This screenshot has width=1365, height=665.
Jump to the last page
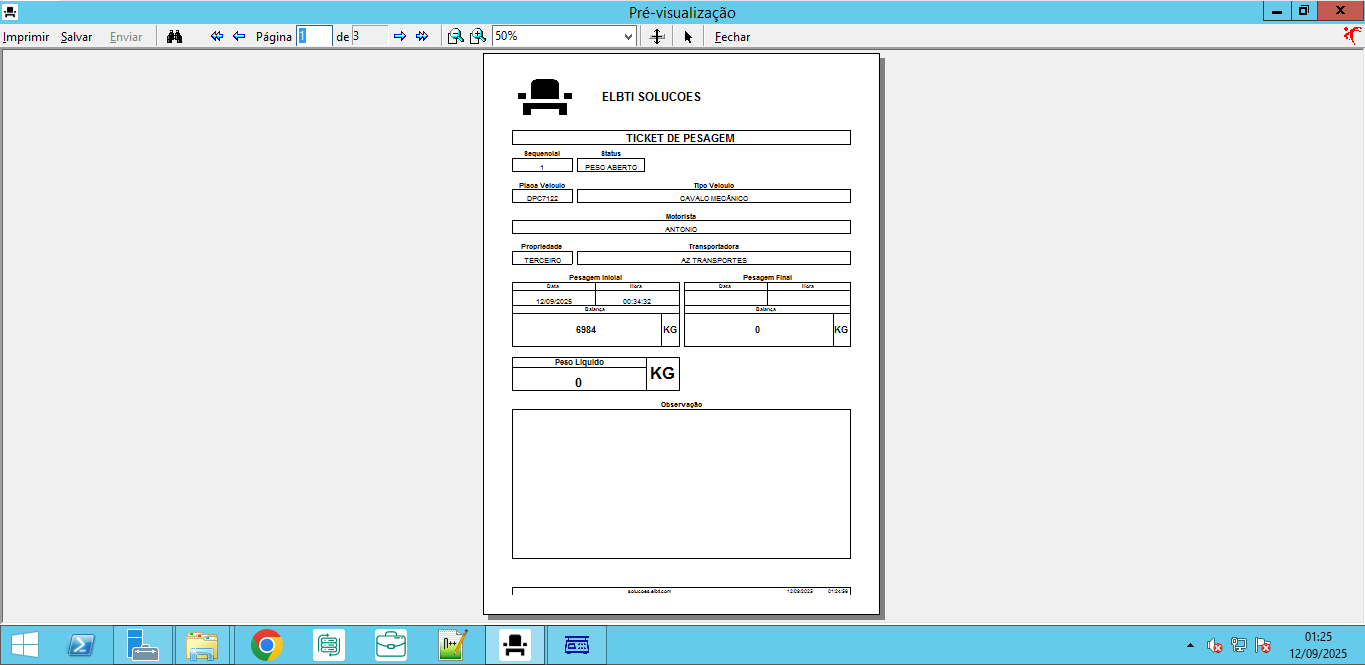click(422, 37)
